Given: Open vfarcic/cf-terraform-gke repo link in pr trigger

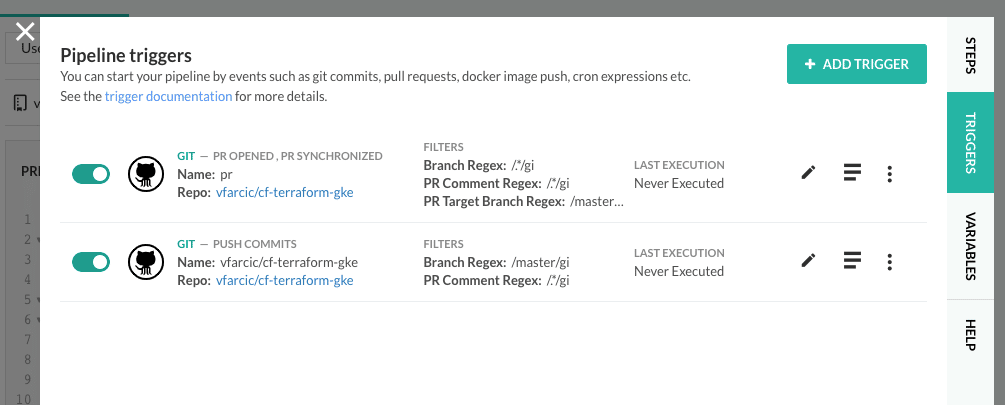Looking at the screenshot, I should [285, 192].
